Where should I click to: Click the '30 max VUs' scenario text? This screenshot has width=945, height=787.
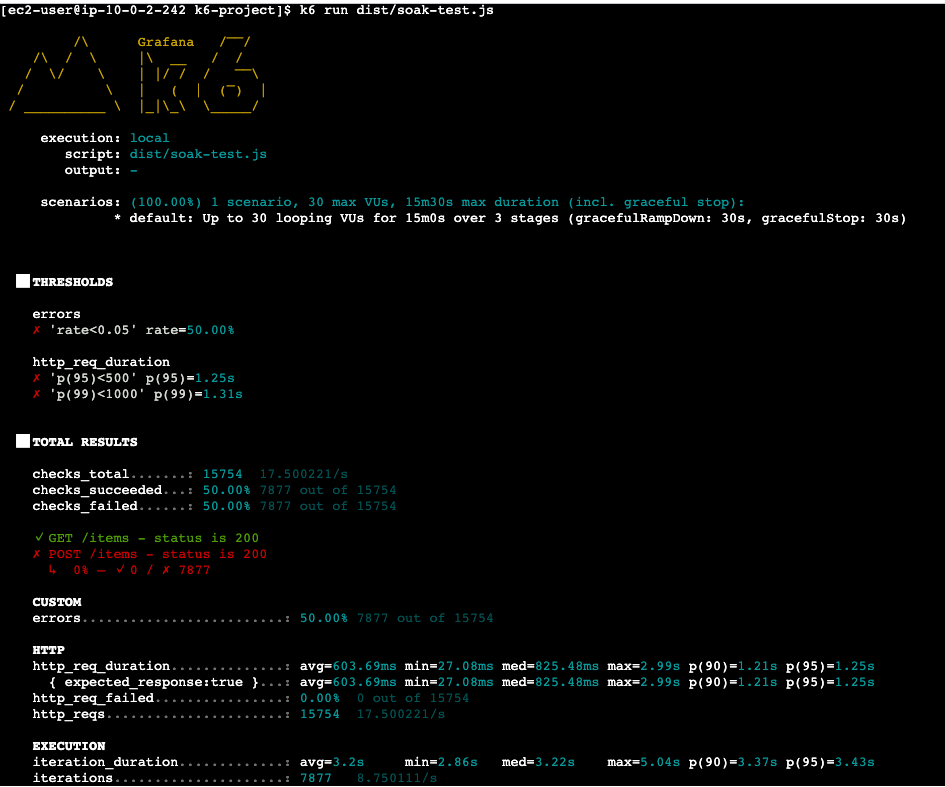[352, 202]
